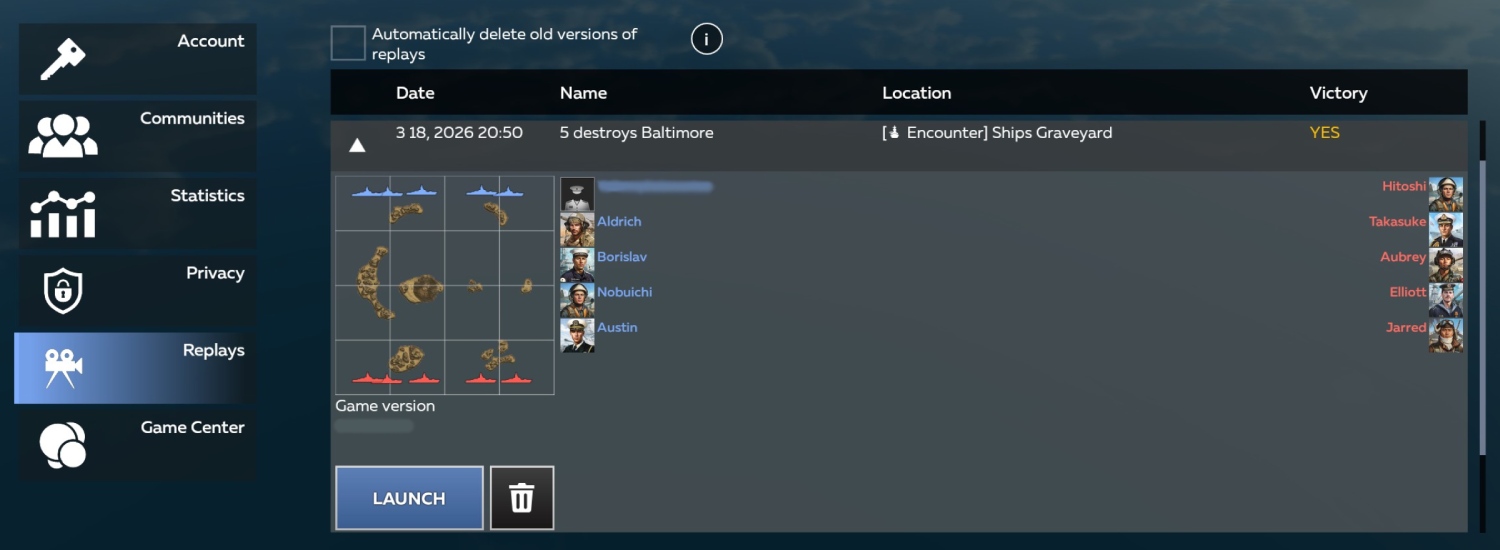
Task: Sort replays by Victory column header
Action: point(1338,93)
